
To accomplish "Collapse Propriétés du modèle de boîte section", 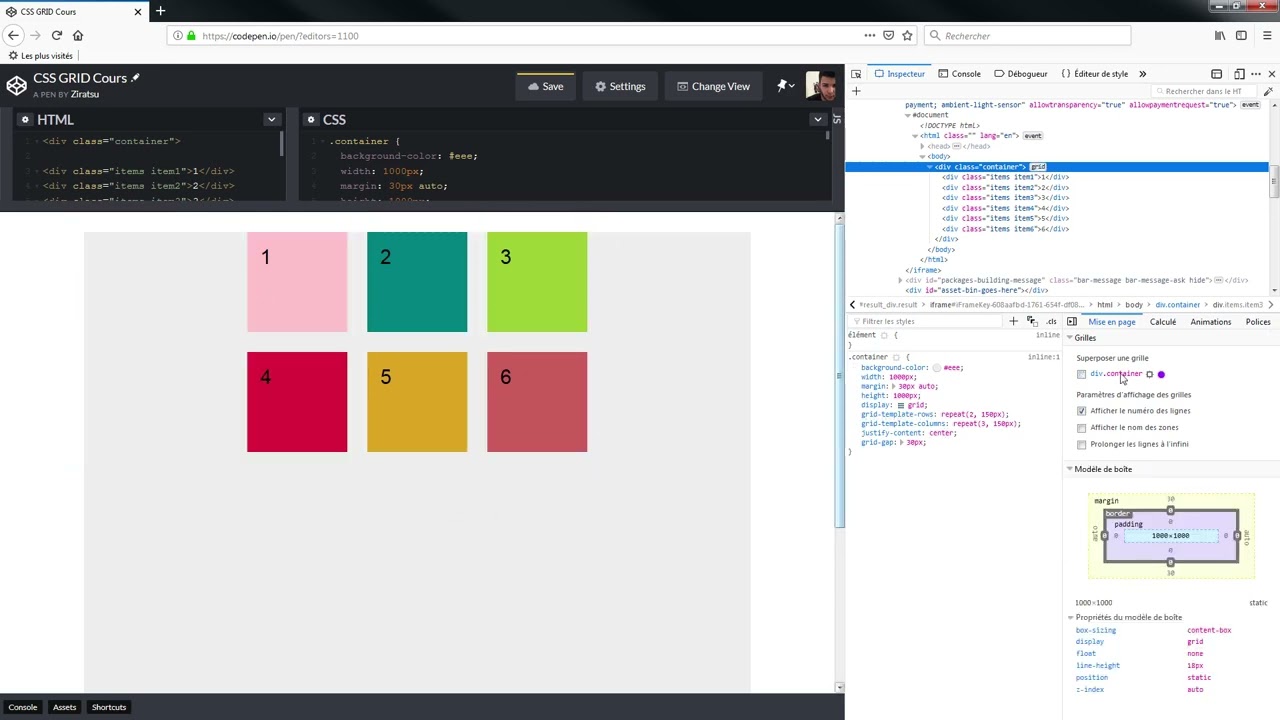I will (x=1071, y=618).
